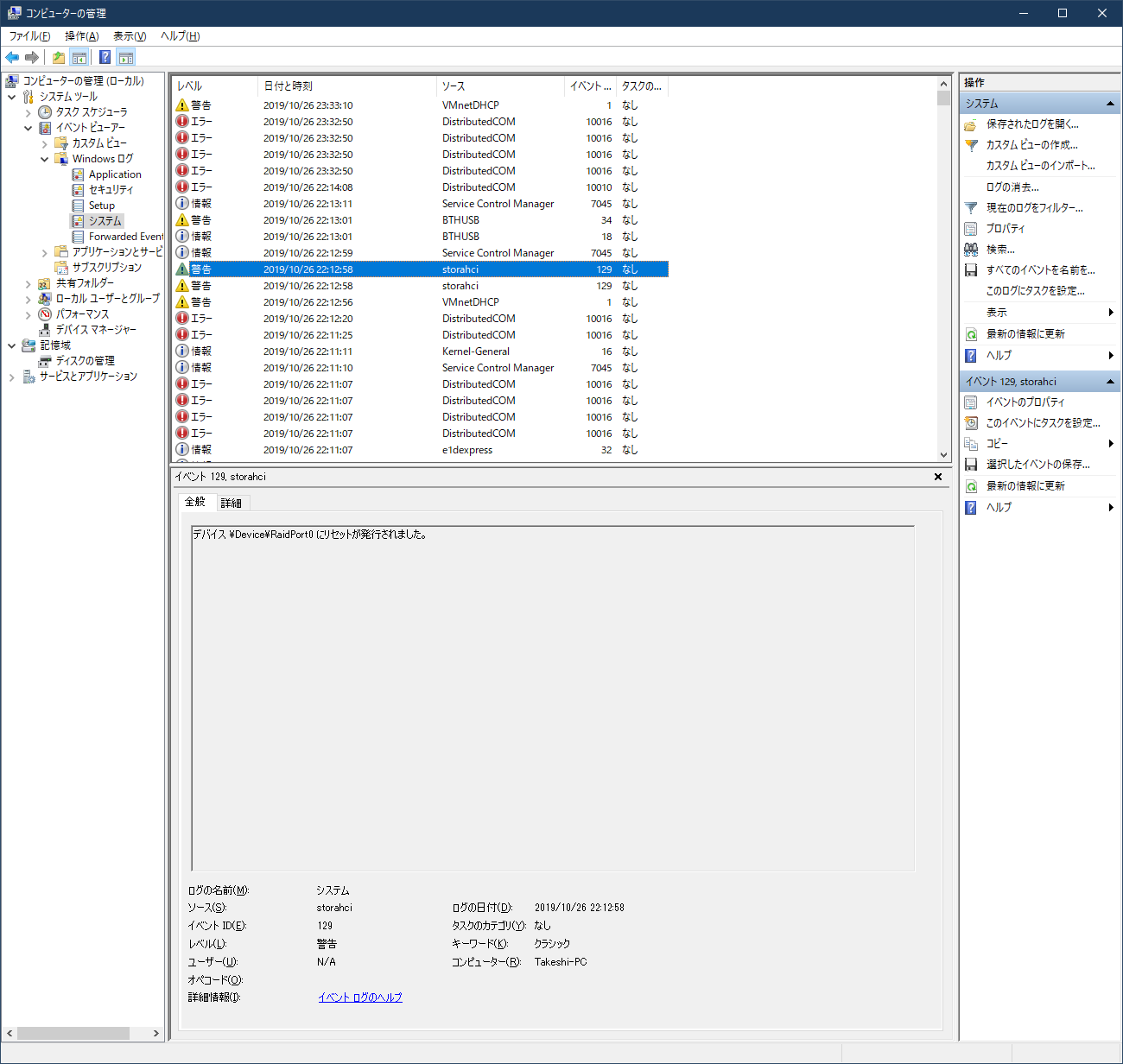Click the Back arrow in the toolbar

point(12,58)
